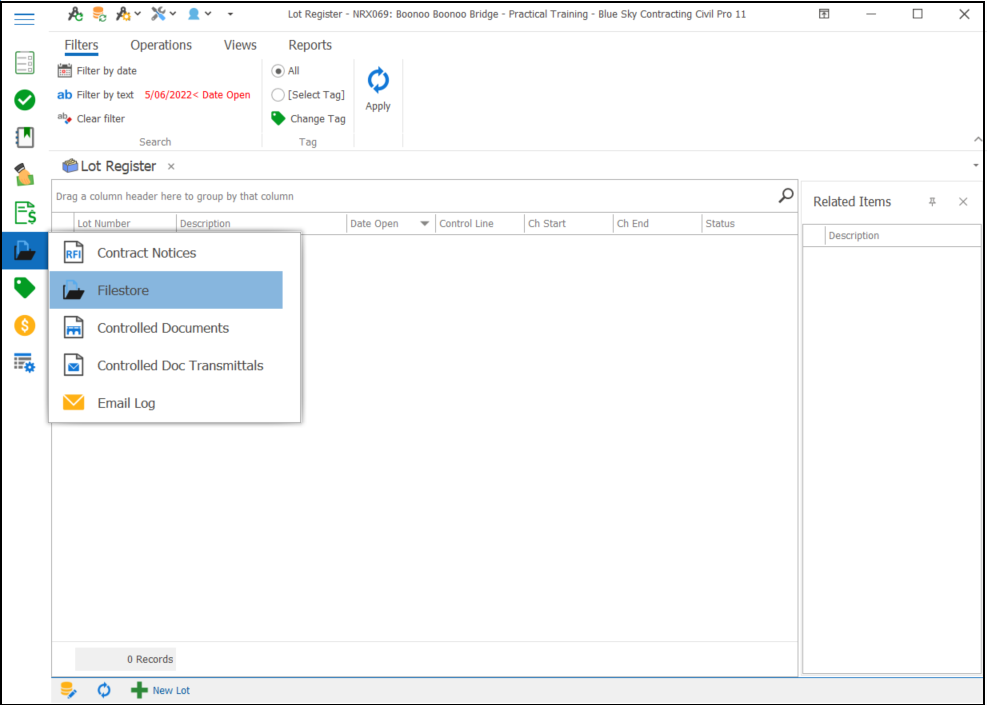Choose Controlled Doc Transmittals menu entry
987x705 pixels.
(180, 366)
